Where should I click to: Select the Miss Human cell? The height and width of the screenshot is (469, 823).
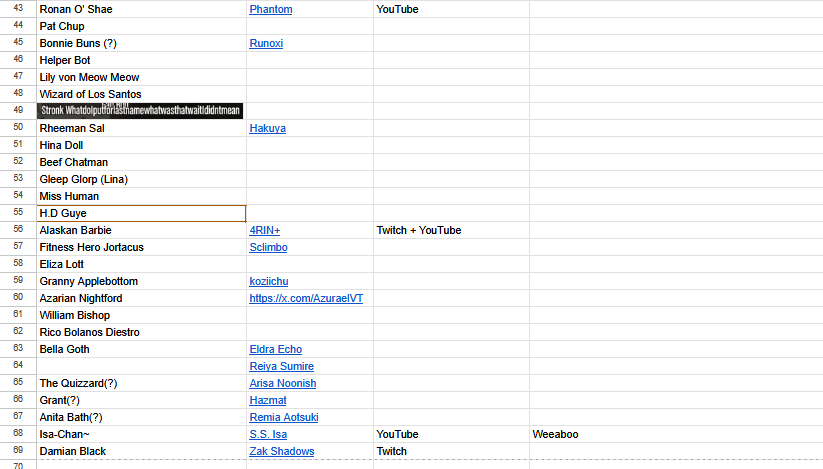click(x=141, y=196)
